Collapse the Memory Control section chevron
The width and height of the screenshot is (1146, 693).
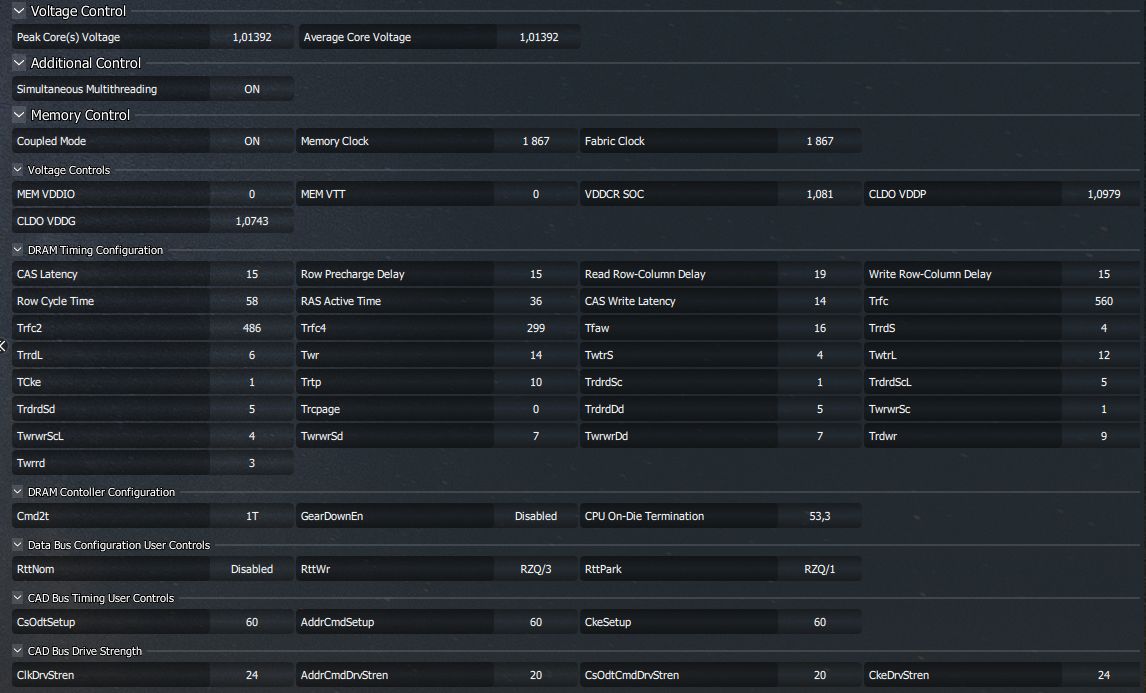(x=19, y=115)
